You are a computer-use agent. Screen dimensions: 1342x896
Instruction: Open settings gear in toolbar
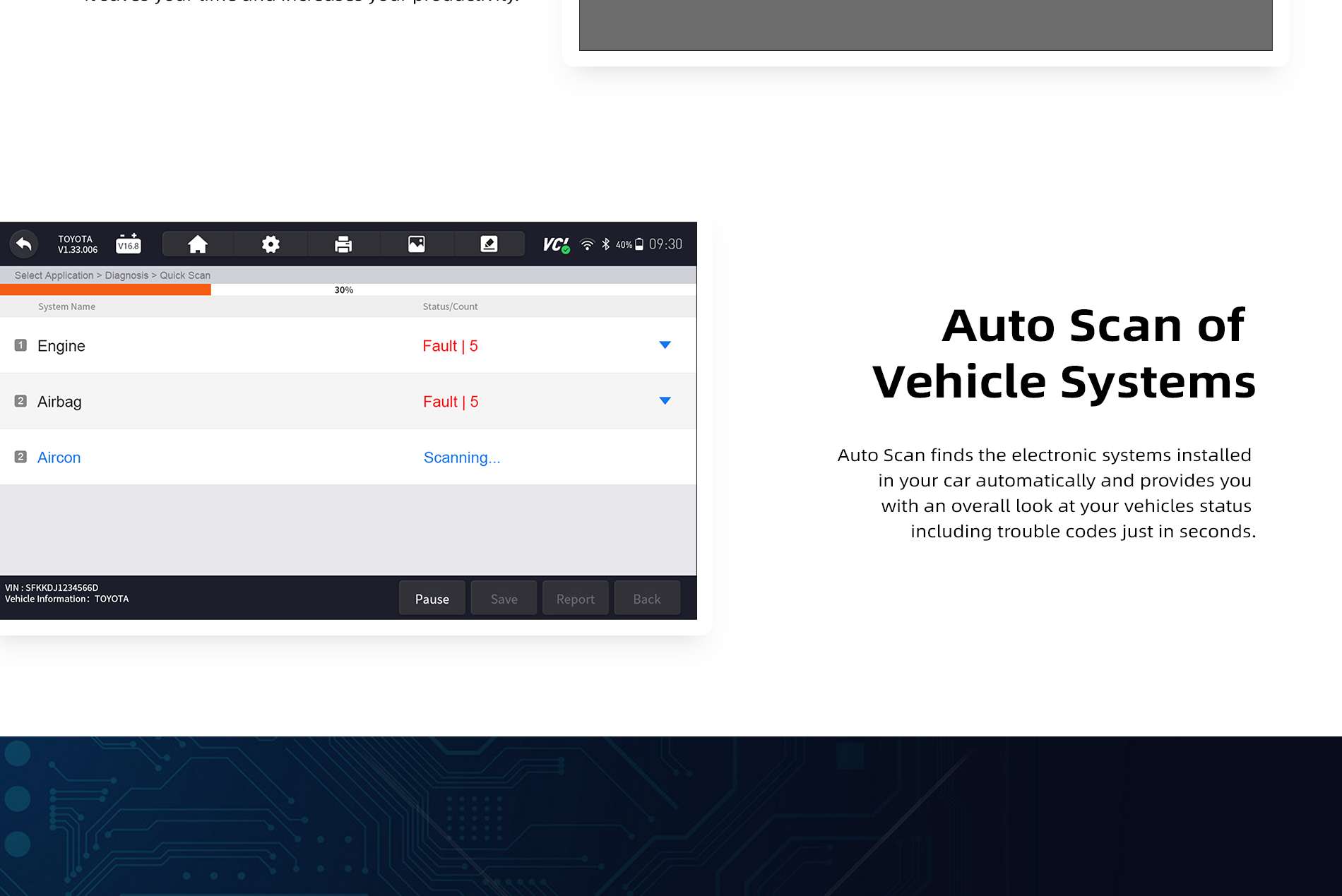pos(271,244)
